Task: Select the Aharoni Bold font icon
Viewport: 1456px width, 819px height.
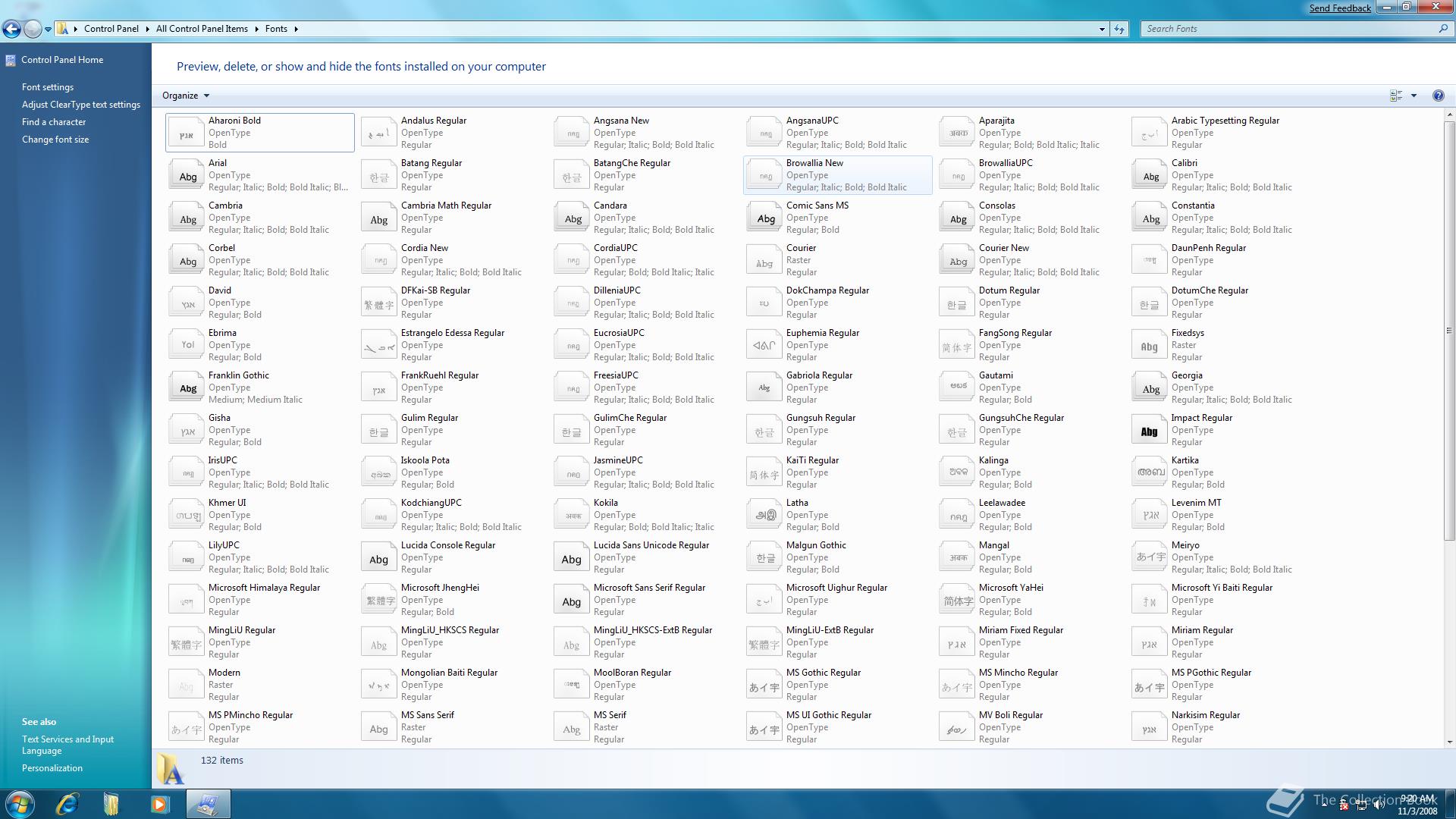Action: click(x=187, y=133)
